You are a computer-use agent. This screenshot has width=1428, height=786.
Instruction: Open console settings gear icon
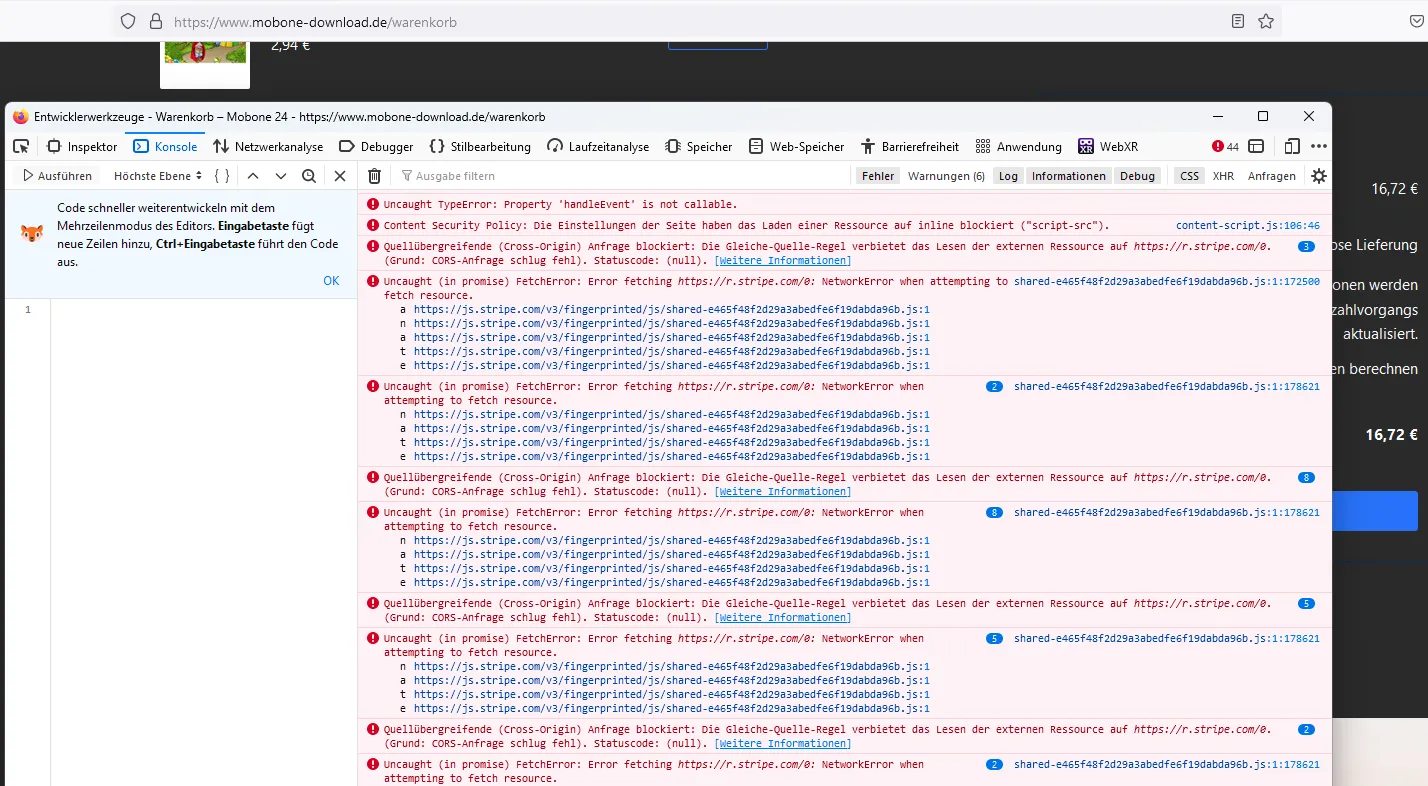[1319, 176]
